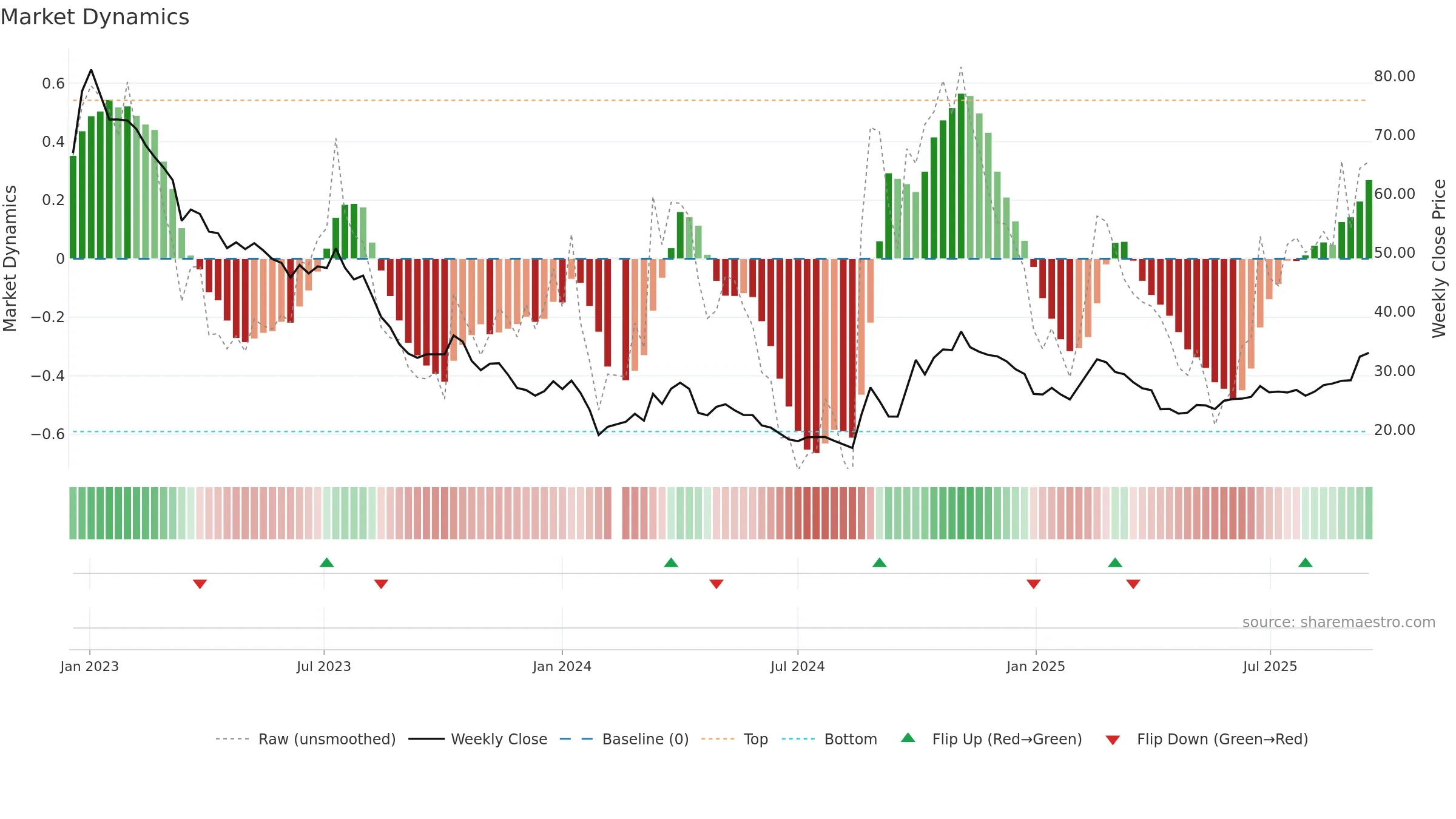Viewport: 1456px width, 819px height.
Task: Click the Jul 2024 x-axis label
Action: point(798,666)
